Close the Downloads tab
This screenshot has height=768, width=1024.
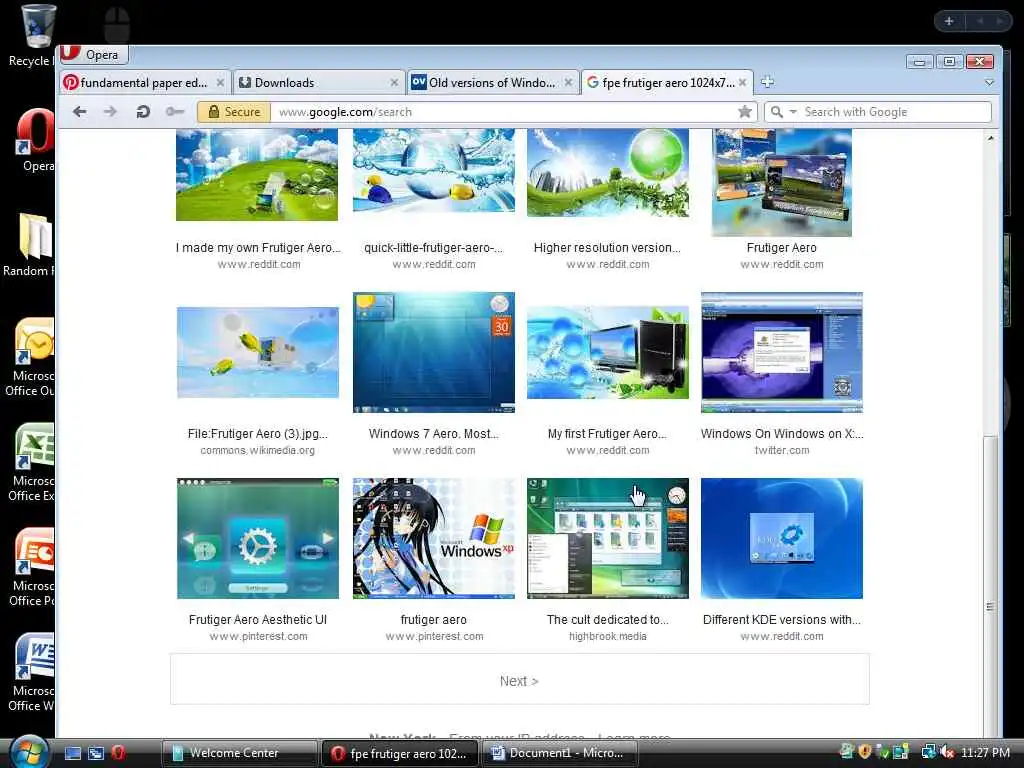(x=394, y=83)
